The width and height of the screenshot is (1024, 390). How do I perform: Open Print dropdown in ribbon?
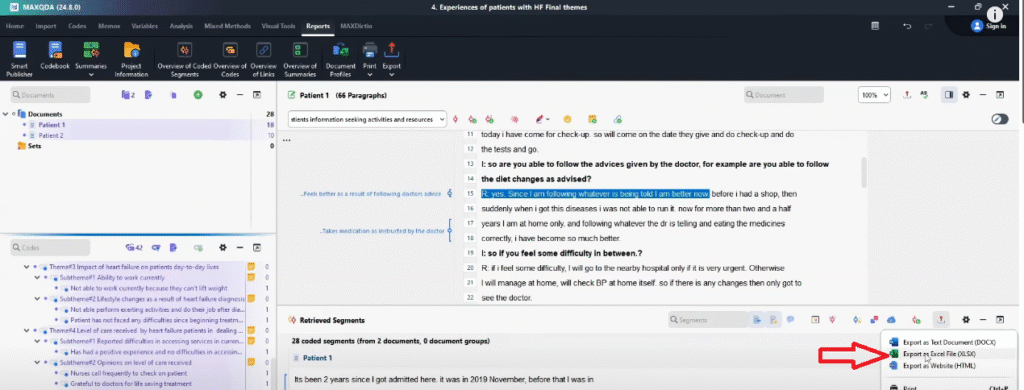370,74
